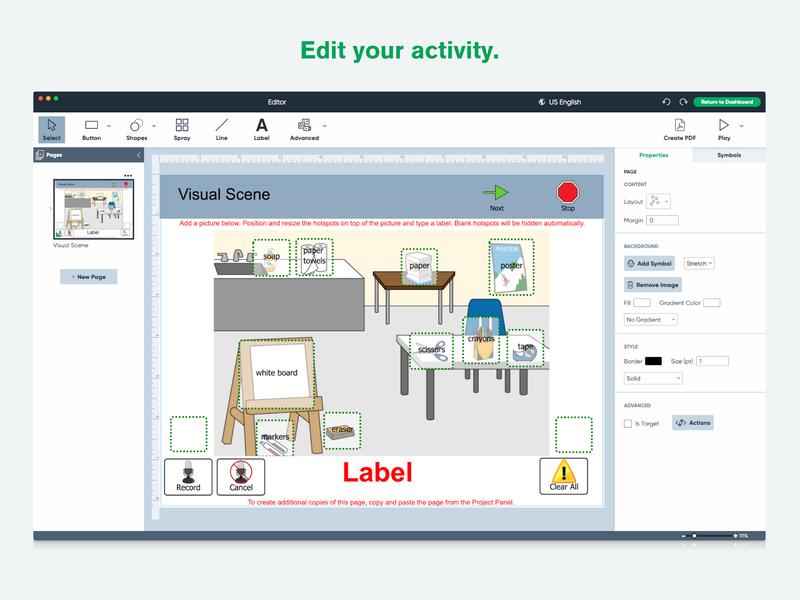
Task: Click the green Next arrow symbol
Action: pos(496,192)
